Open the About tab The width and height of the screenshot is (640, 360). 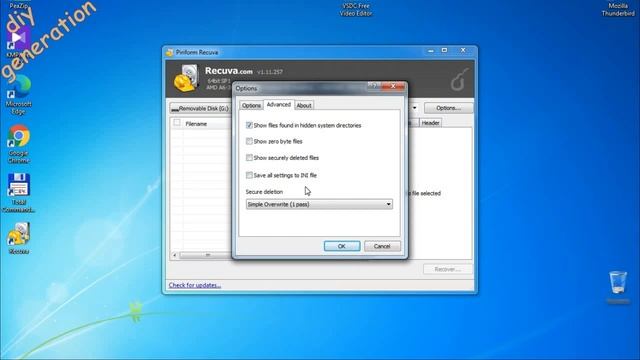tap(304, 105)
